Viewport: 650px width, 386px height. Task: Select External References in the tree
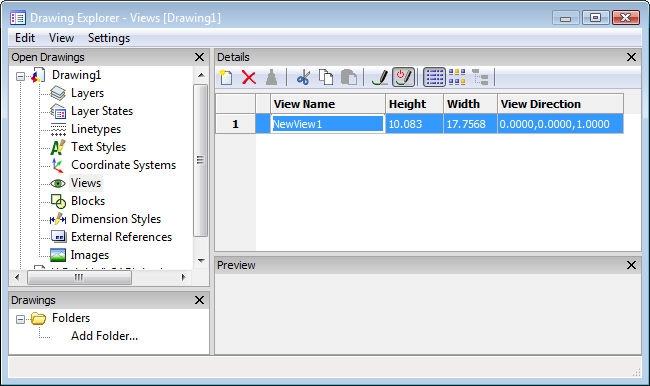coord(121,237)
